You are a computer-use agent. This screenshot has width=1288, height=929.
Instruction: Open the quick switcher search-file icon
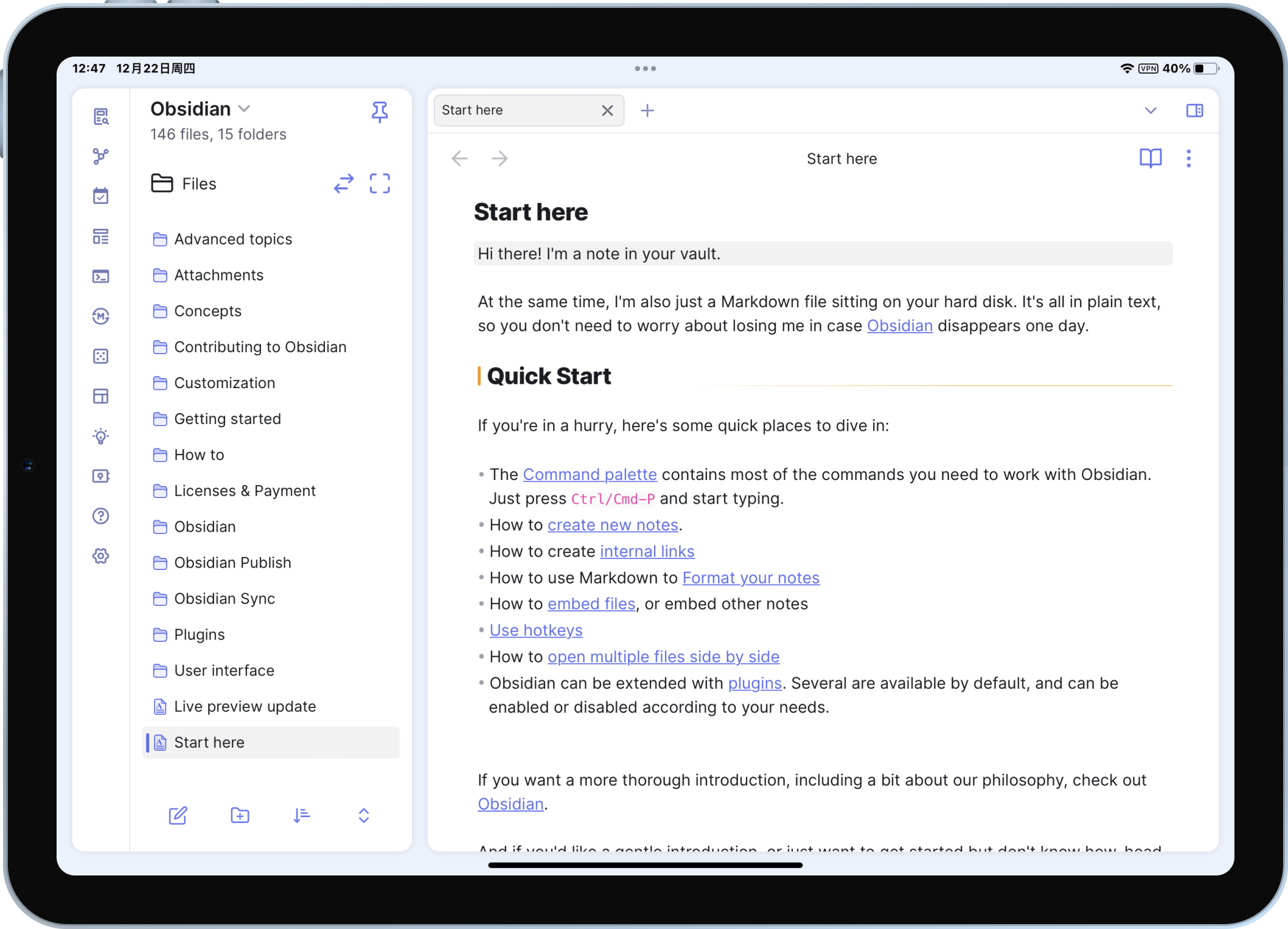[101, 116]
